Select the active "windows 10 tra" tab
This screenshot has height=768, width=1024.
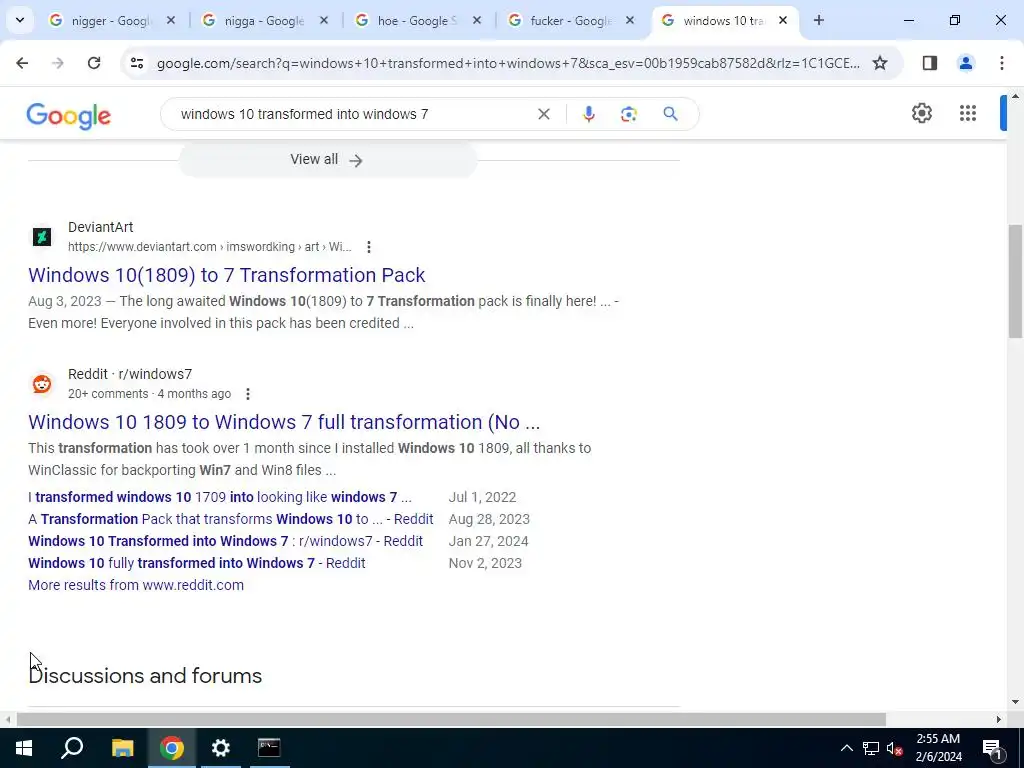click(724, 20)
